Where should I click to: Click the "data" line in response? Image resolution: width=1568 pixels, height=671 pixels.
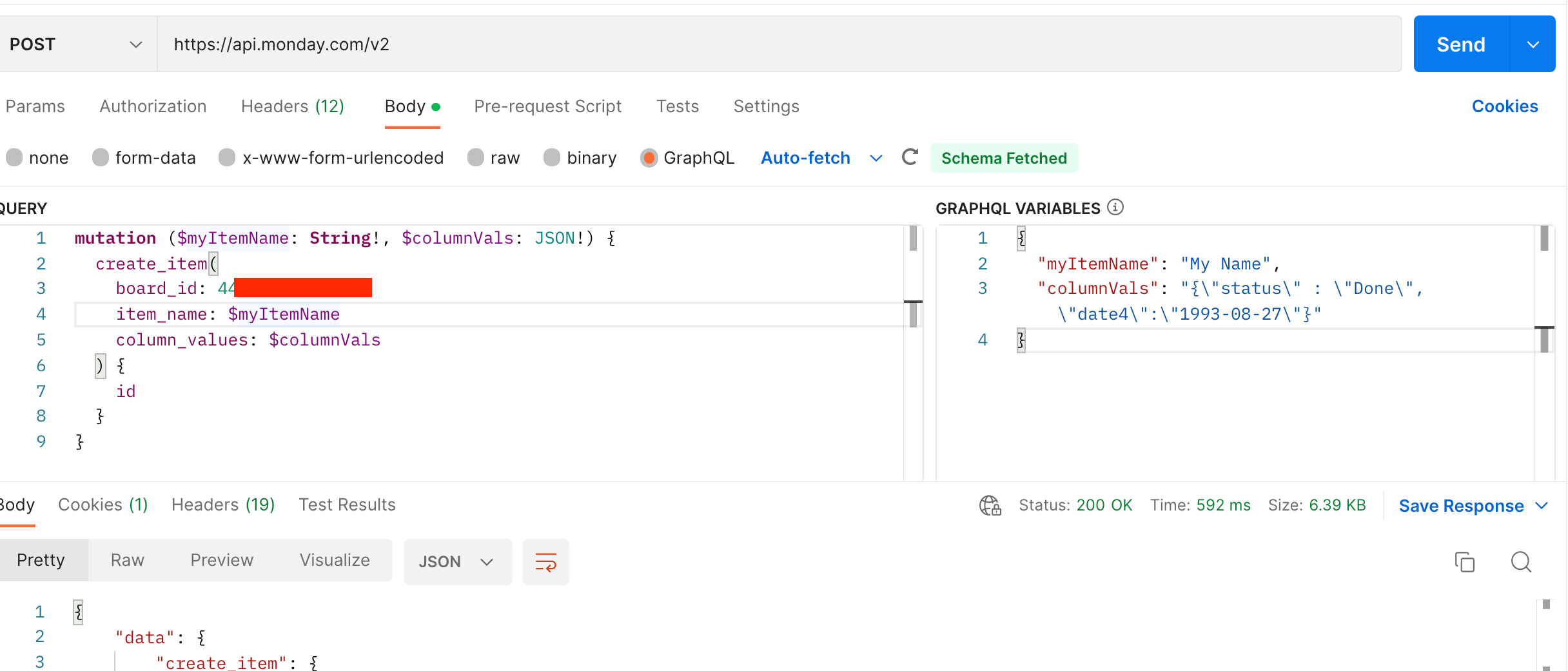tap(161, 637)
